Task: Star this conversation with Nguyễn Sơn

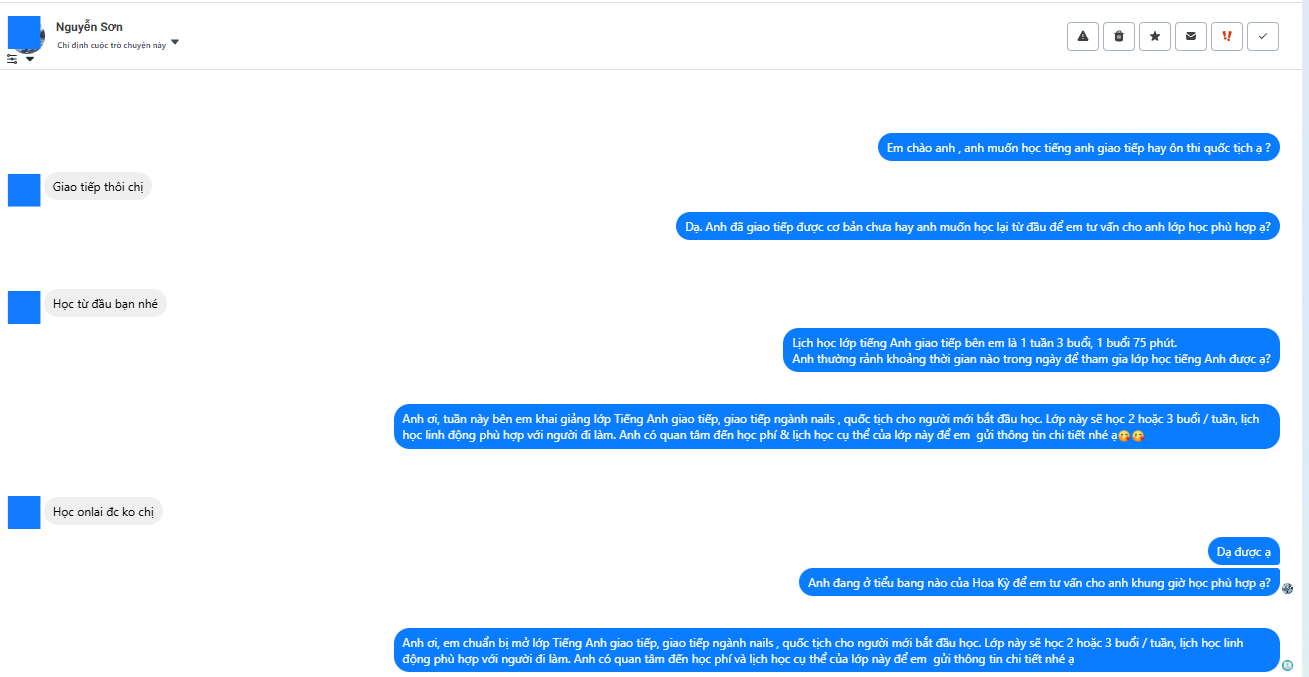Action: [1155, 37]
